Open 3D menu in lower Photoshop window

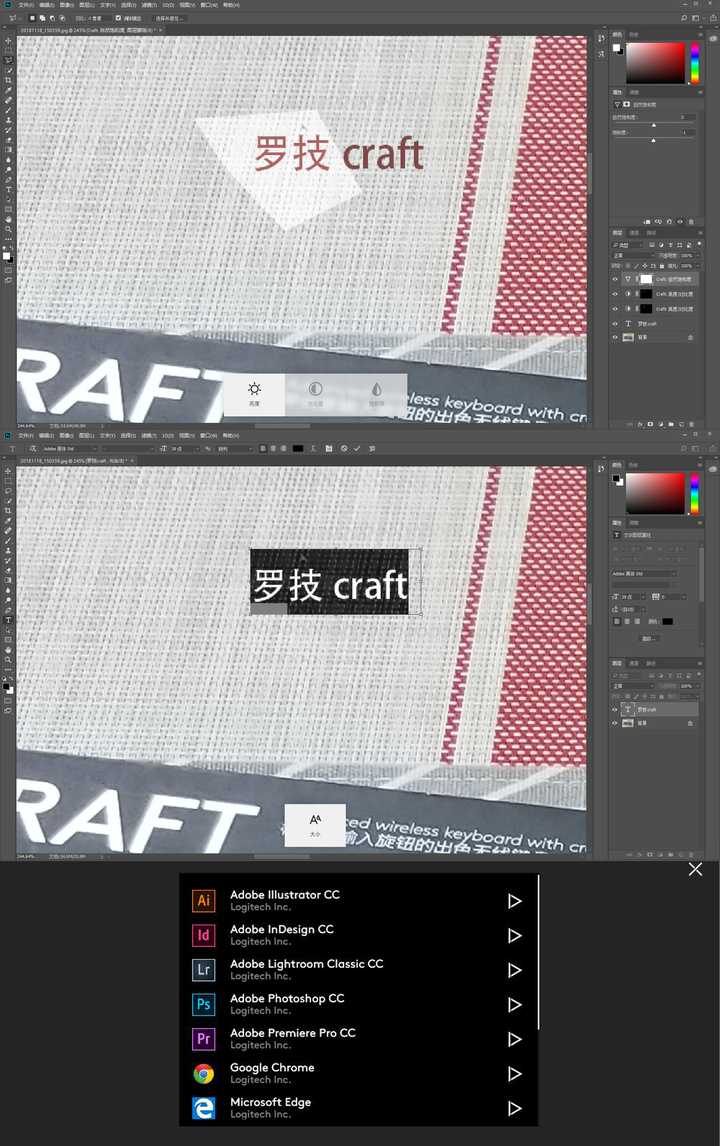coord(168,436)
